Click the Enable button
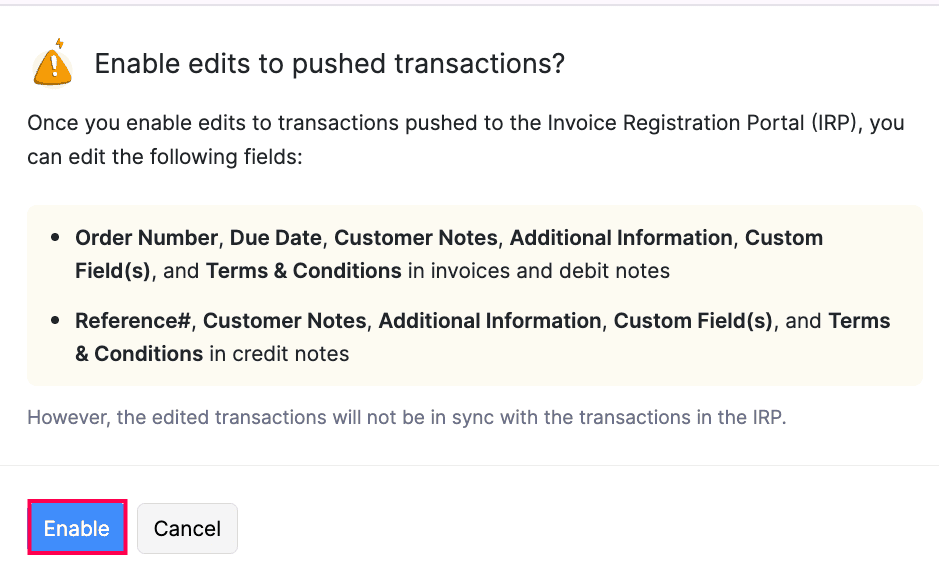 click(x=76, y=528)
